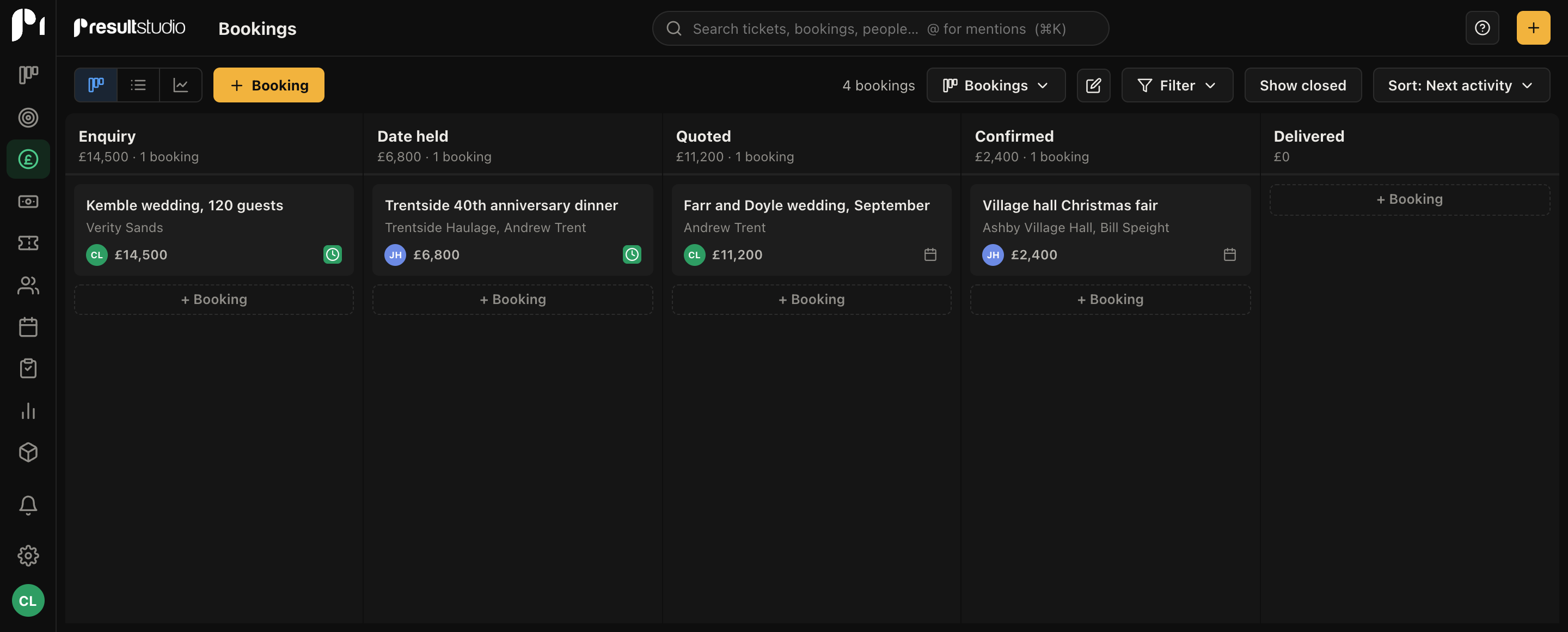Expand the Filter dropdown
1568x632 pixels.
tap(1177, 85)
